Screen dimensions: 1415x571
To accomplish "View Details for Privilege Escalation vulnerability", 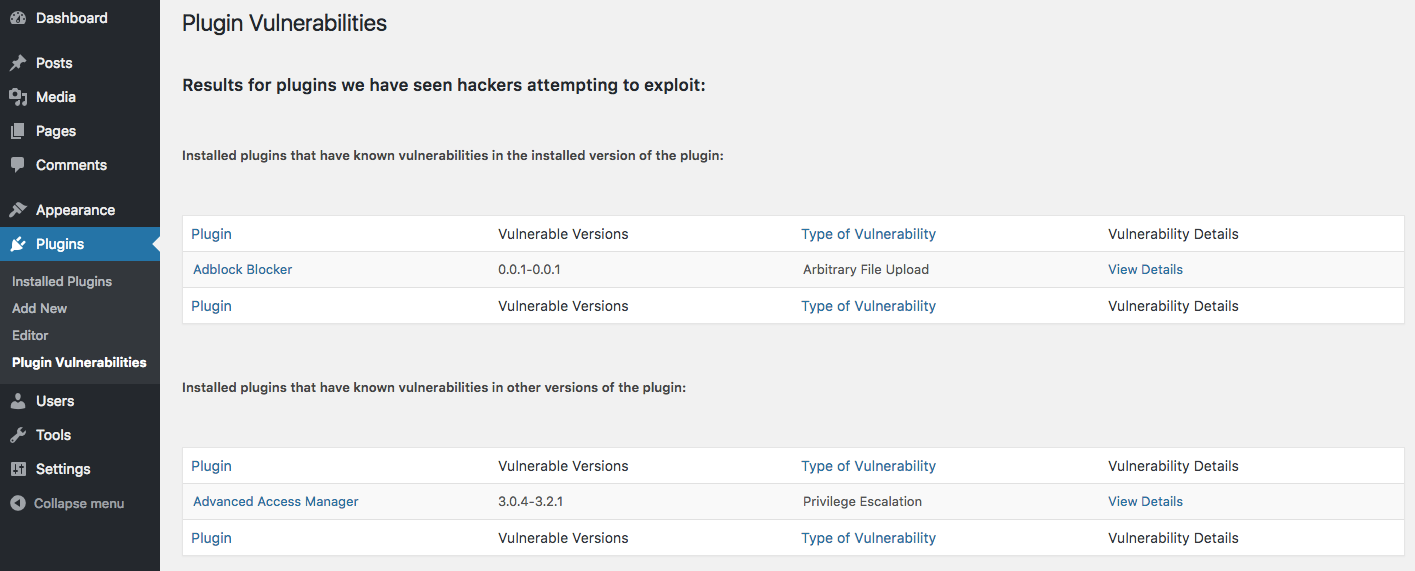I will pyautogui.click(x=1145, y=501).
